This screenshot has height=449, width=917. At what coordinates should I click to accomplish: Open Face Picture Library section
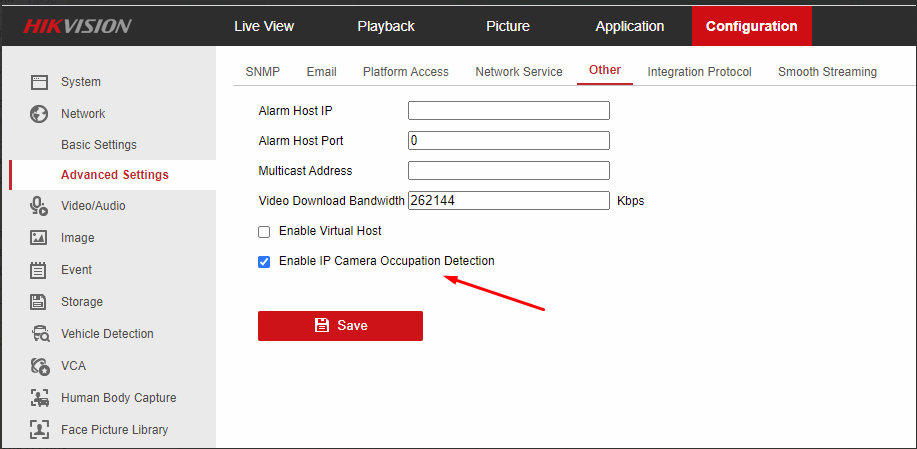coord(115,430)
